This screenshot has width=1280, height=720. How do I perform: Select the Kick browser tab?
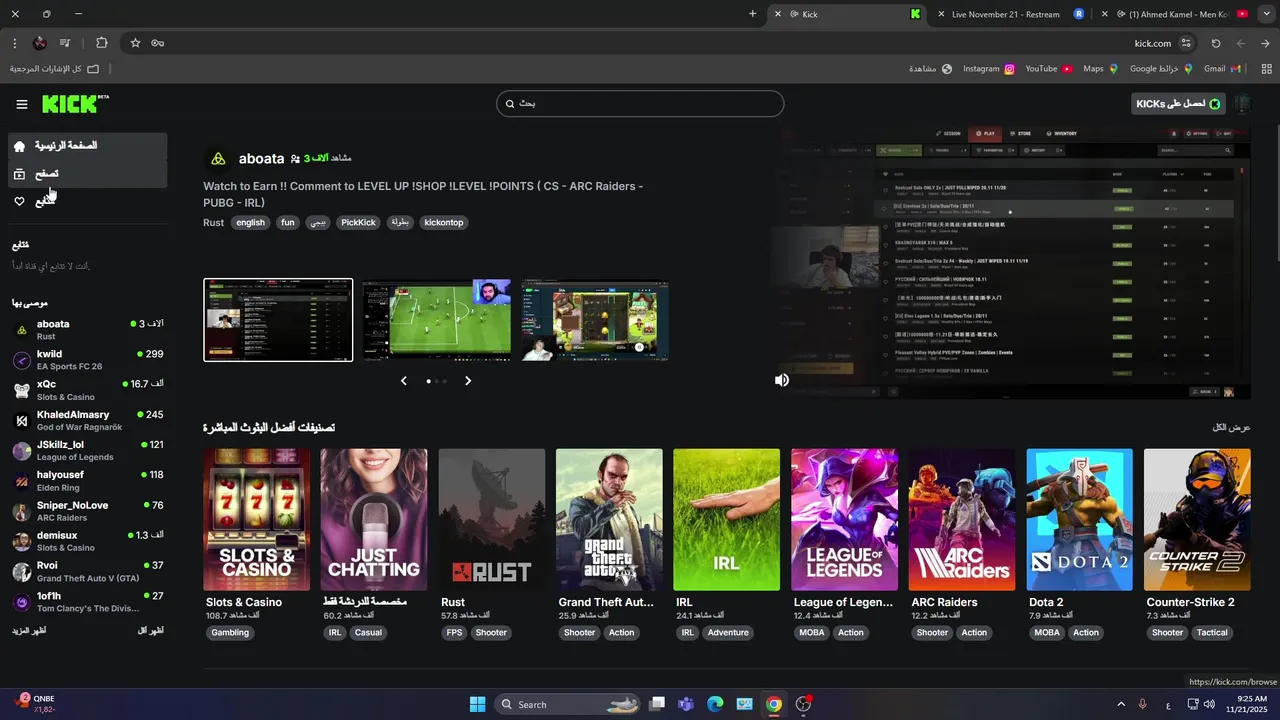(848, 14)
